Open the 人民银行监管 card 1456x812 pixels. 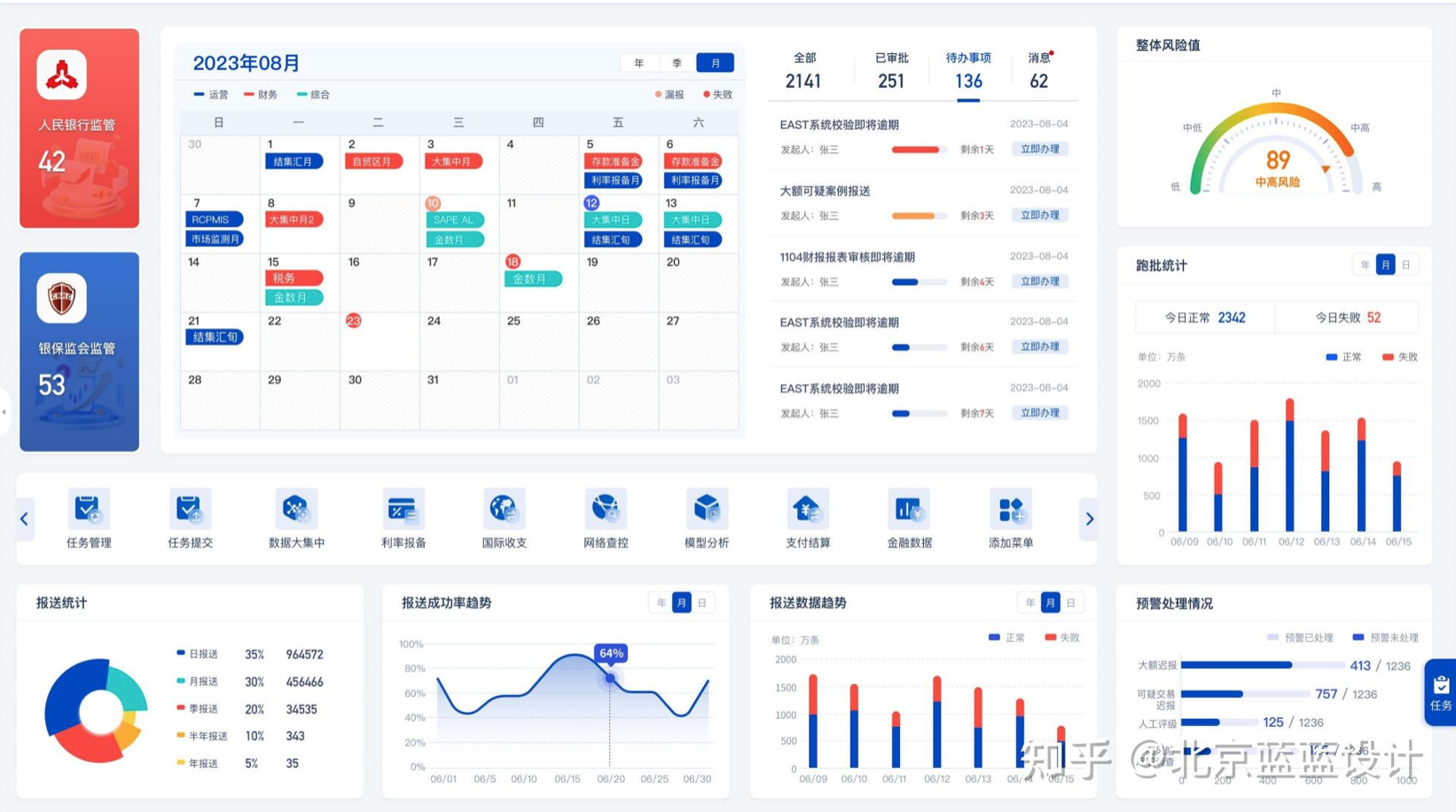click(x=80, y=129)
